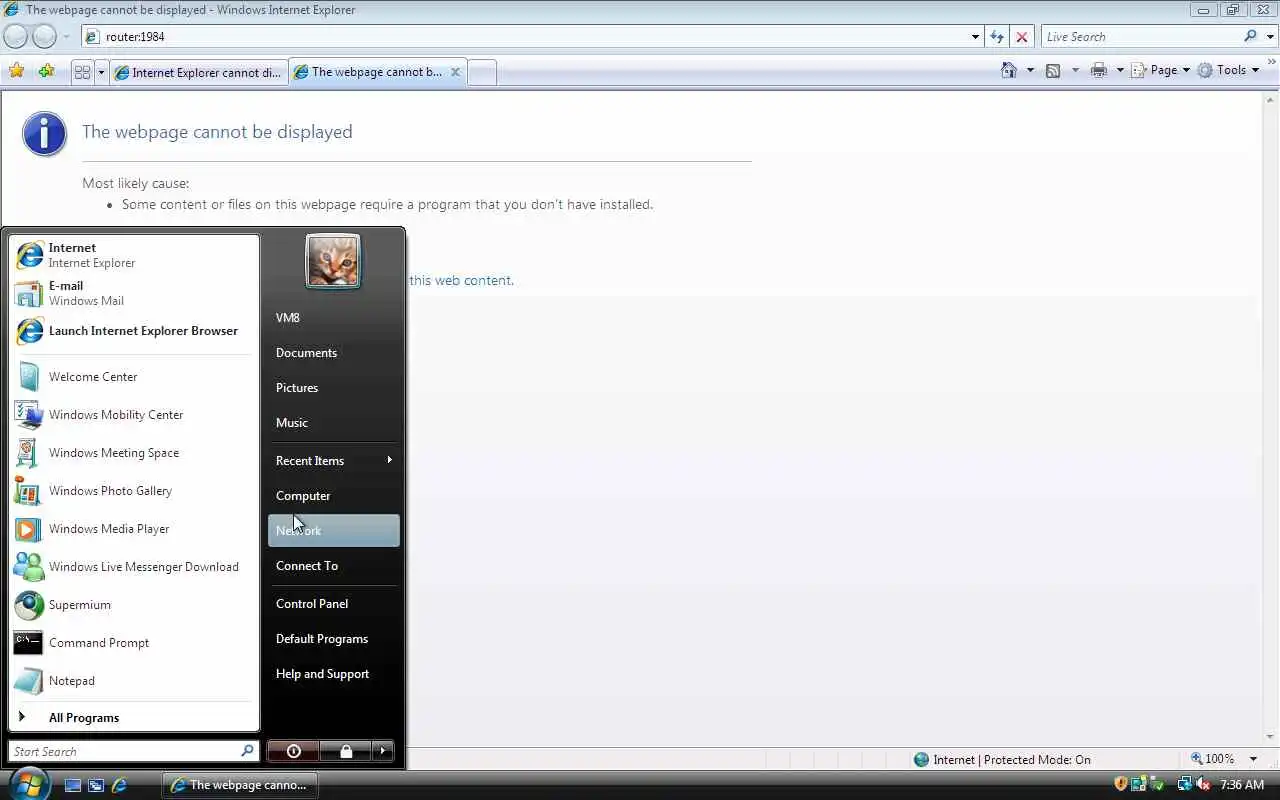
Task: Click Launch Internet Explorer Browser
Action: 134,331
